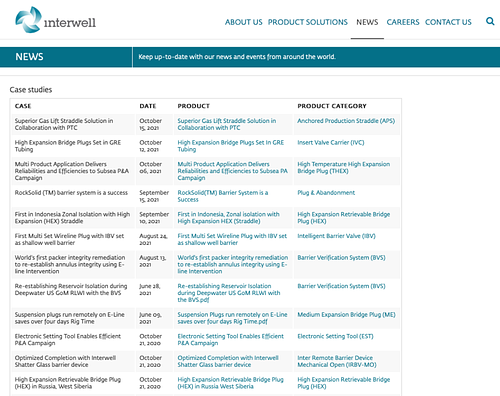
Task: Open Electronic Setting Tool (EST) category
Action: (x=335, y=336)
